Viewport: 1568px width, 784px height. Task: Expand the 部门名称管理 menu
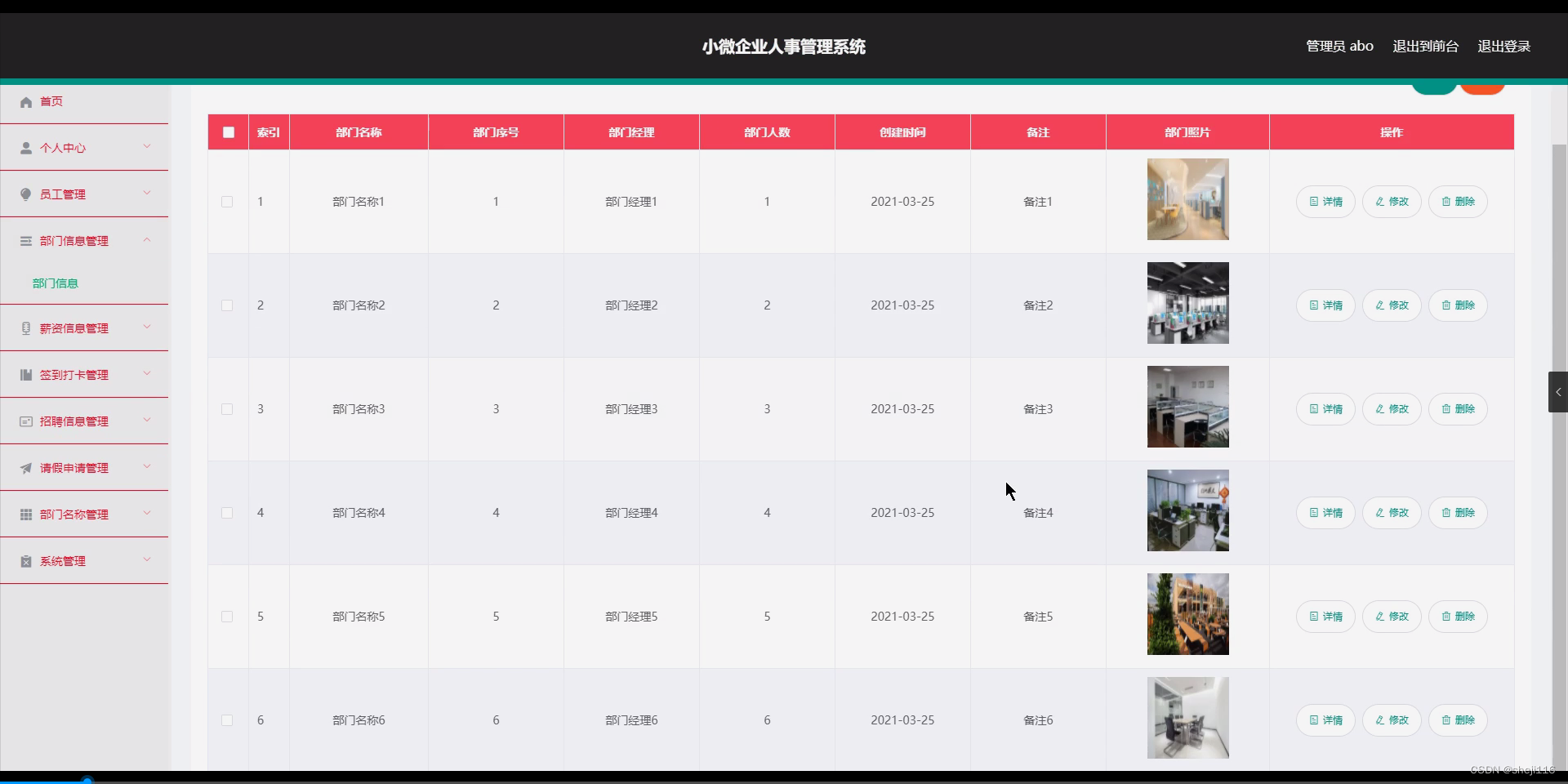click(147, 514)
